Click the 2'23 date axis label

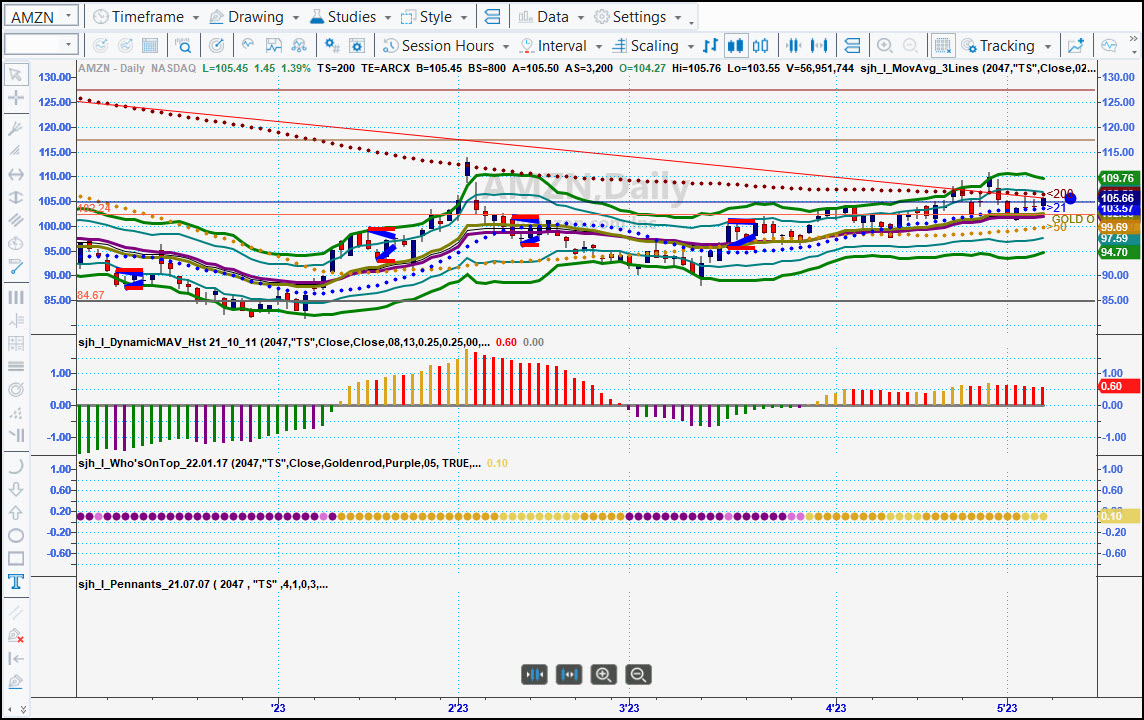(x=458, y=708)
